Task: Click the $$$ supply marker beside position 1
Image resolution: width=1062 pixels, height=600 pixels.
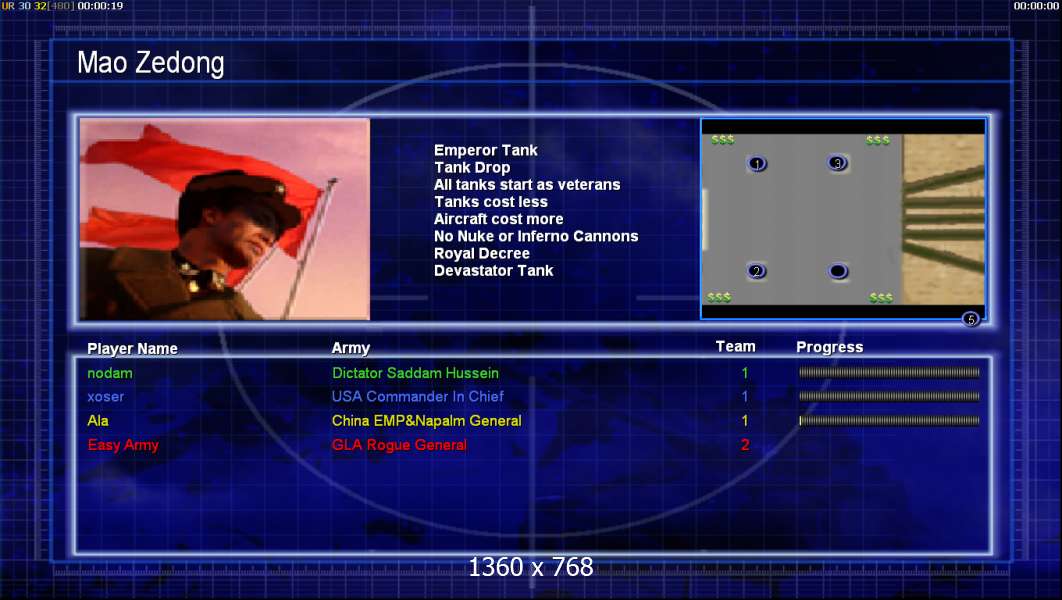Action: click(x=723, y=140)
